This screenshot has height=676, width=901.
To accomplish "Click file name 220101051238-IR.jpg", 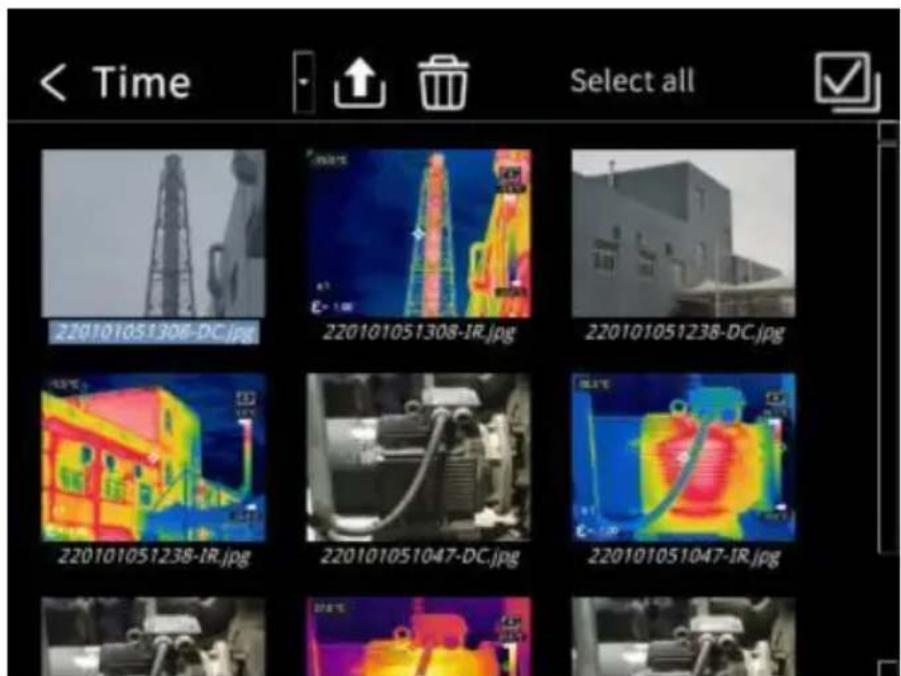I will [x=153, y=556].
